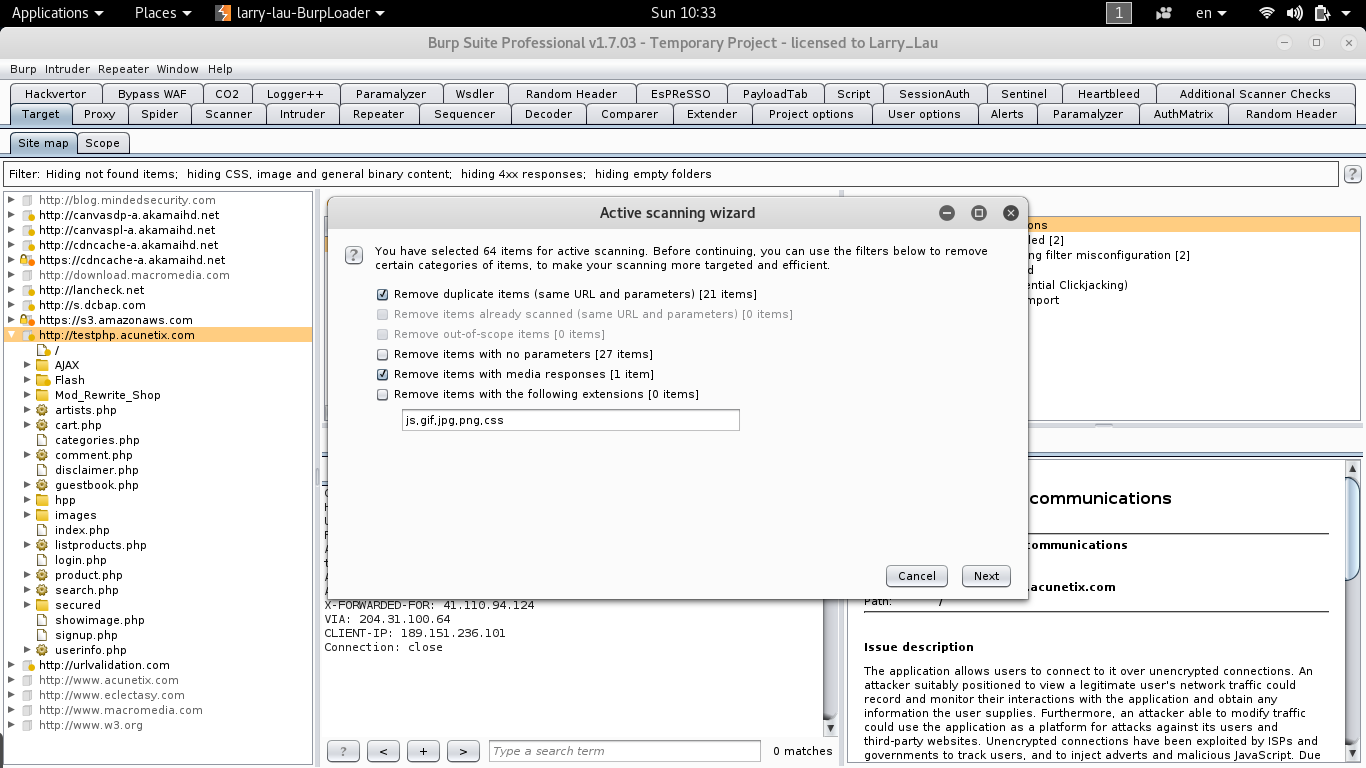Image resolution: width=1366 pixels, height=768 pixels.
Task: Click the search term input field
Action: [x=625, y=751]
